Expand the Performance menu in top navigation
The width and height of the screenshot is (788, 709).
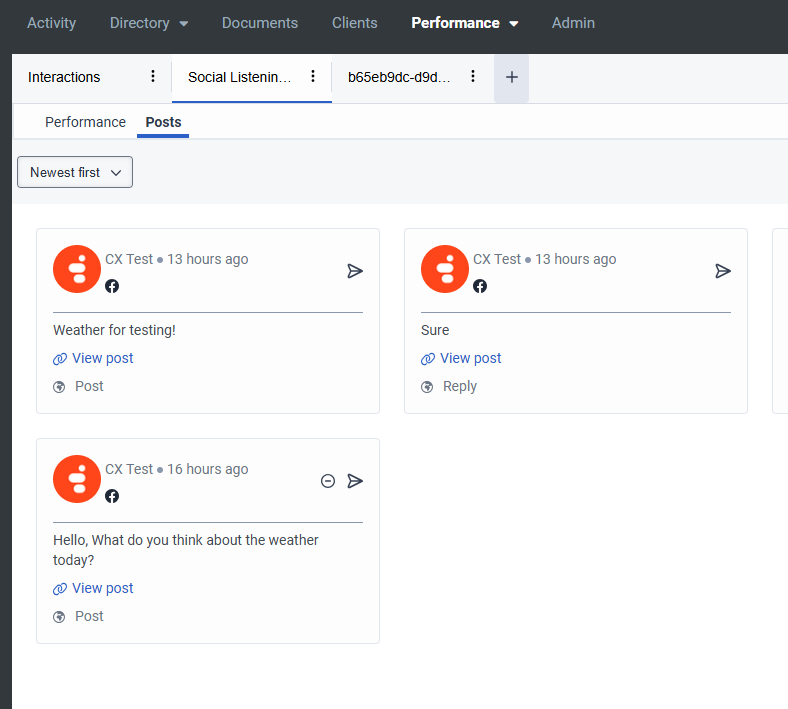tap(465, 23)
